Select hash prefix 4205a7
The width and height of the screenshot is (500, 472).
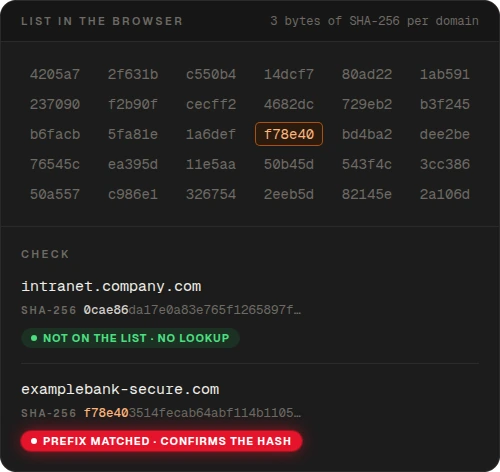point(55,74)
